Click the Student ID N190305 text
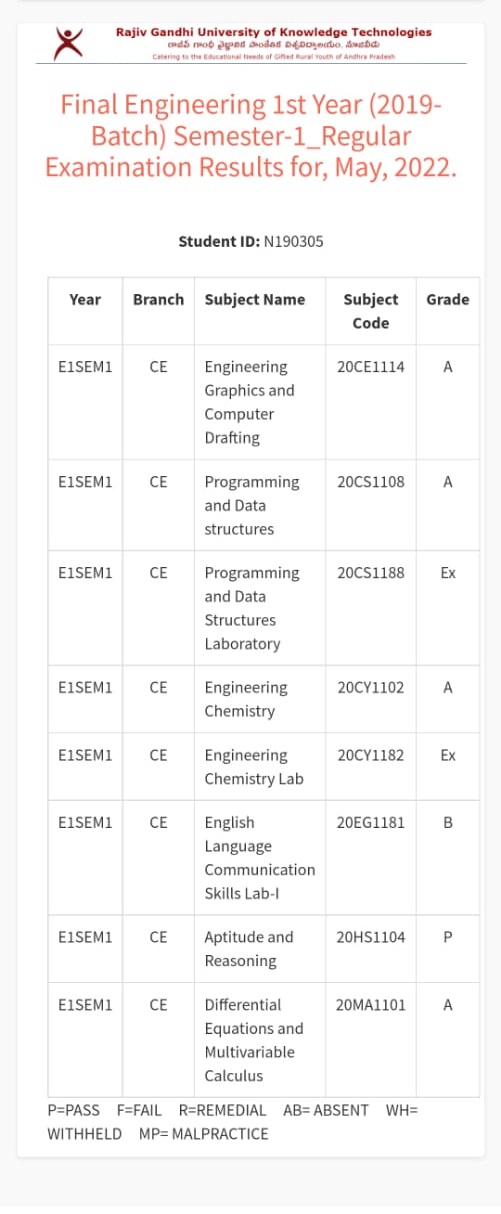501x1214 pixels. click(x=251, y=242)
